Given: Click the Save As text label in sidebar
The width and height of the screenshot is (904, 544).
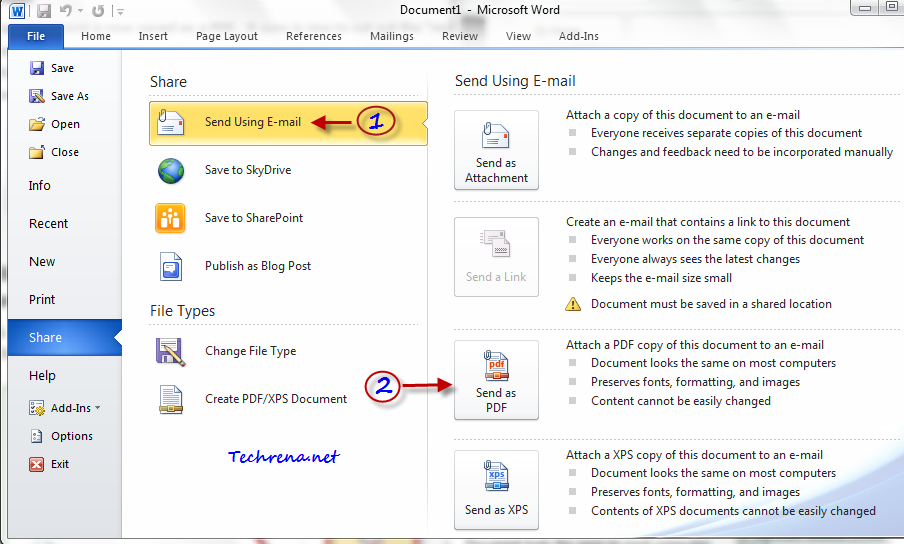Looking at the screenshot, I should [x=70, y=96].
